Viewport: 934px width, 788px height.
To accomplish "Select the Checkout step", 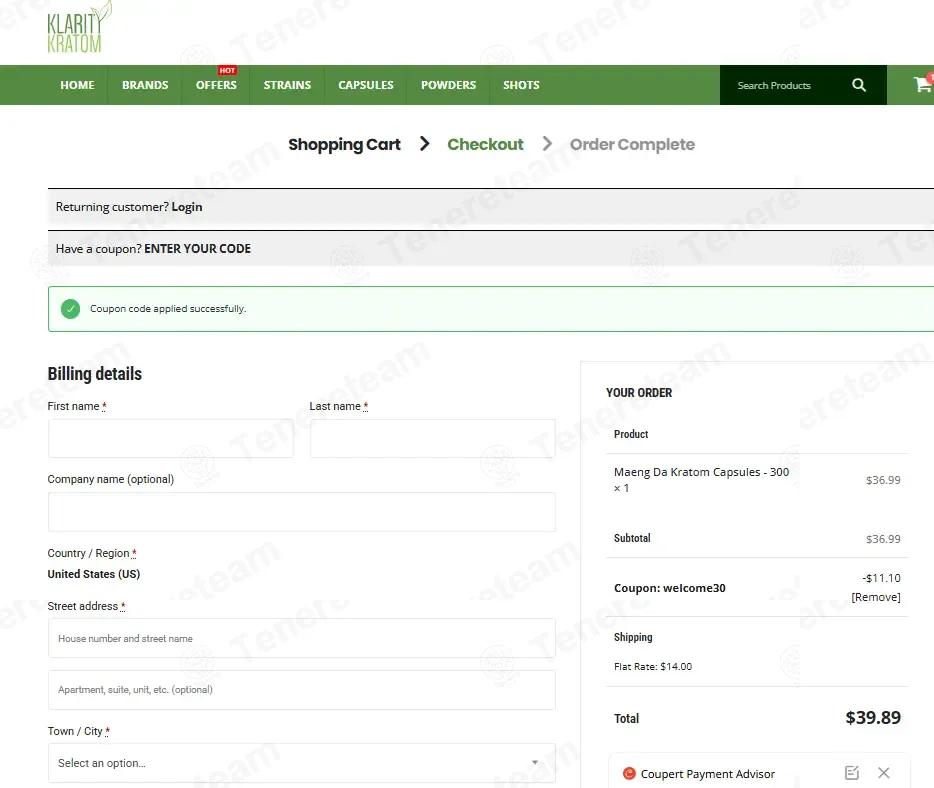I will click(x=485, y=144).
